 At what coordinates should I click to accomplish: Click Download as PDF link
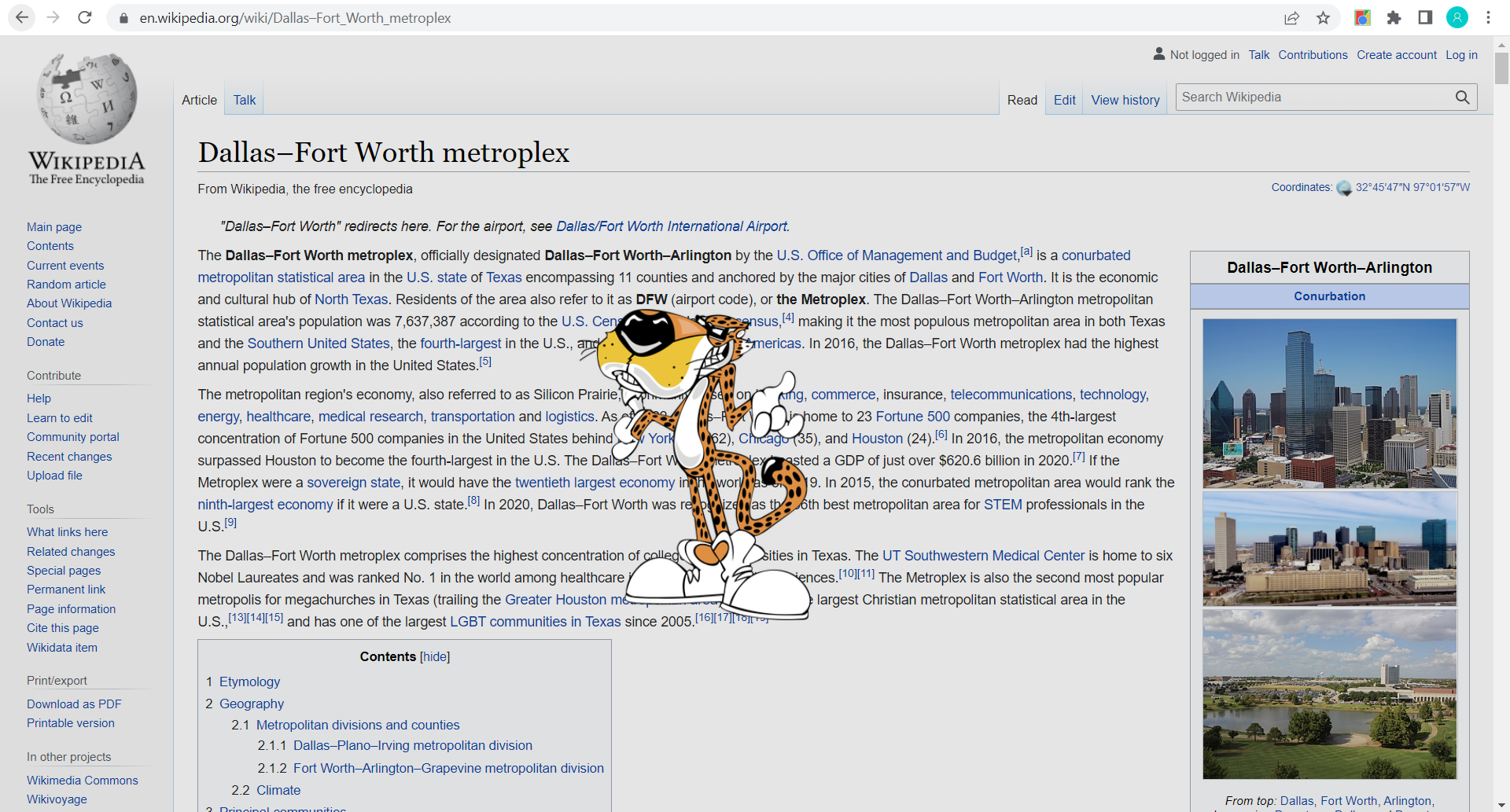click(x=74, y=704)
